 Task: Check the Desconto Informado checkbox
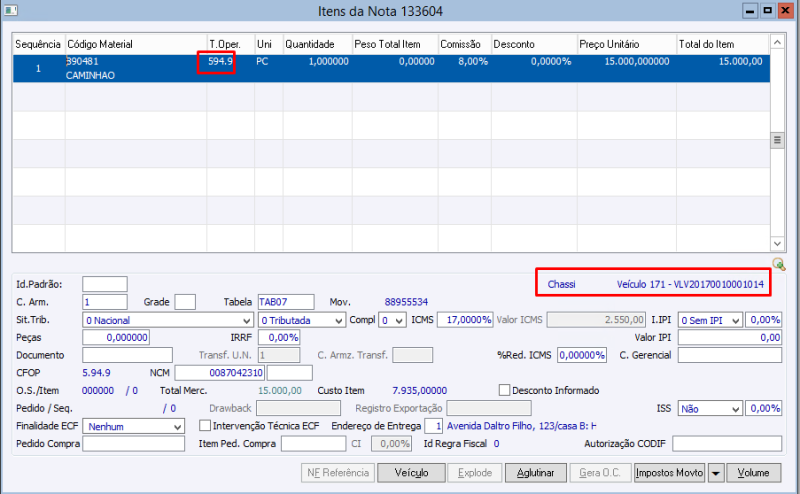(x=504, y=390)
